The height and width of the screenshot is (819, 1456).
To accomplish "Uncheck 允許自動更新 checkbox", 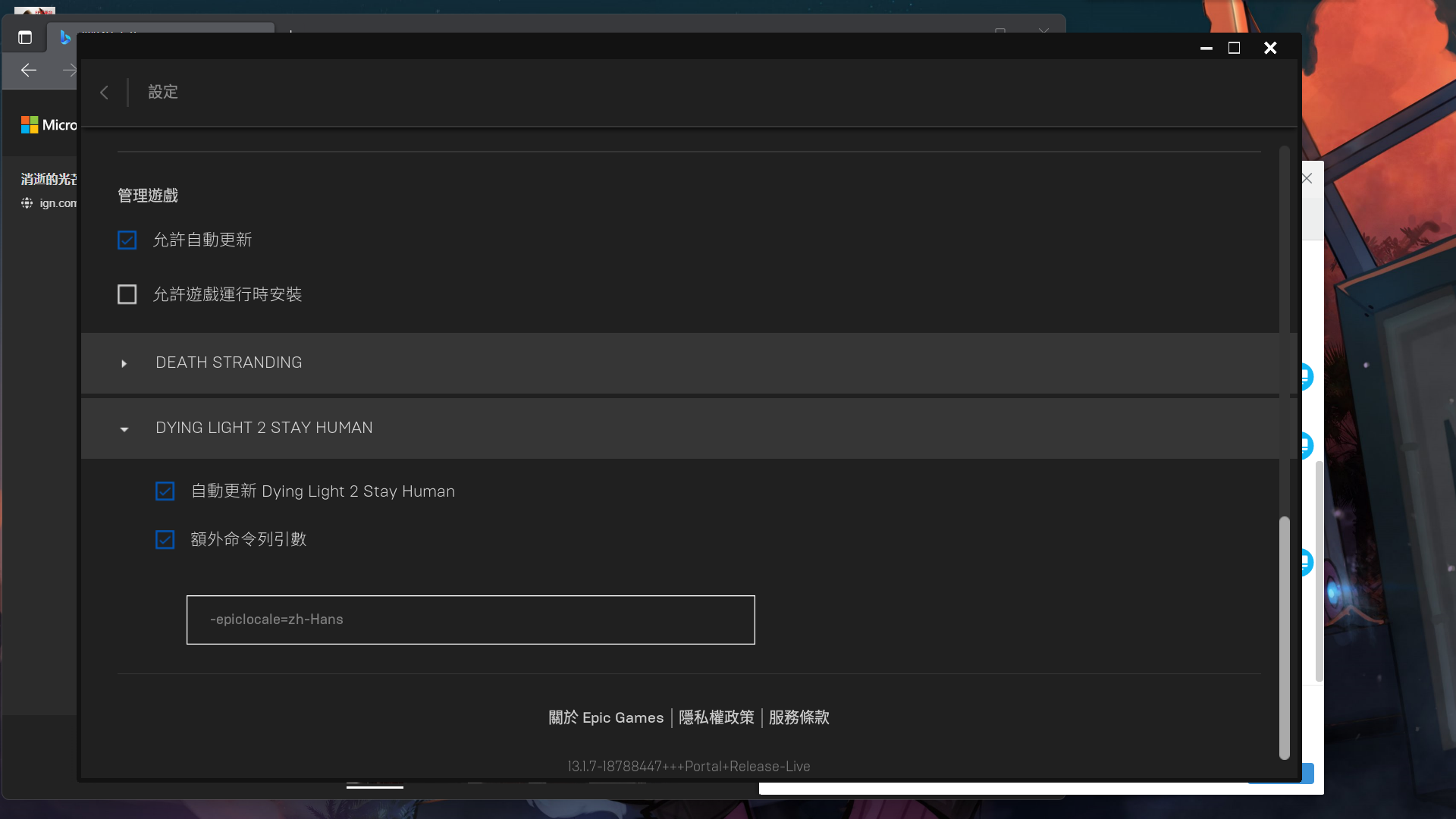I will [127, 240].
